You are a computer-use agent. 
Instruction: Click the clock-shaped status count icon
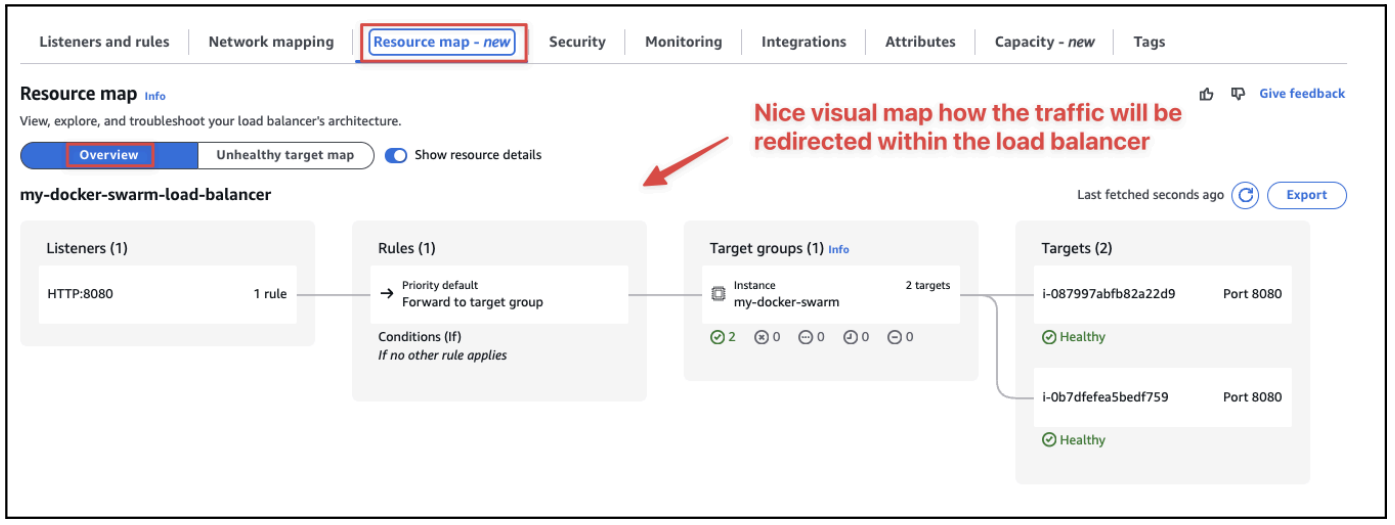point(850,337)
